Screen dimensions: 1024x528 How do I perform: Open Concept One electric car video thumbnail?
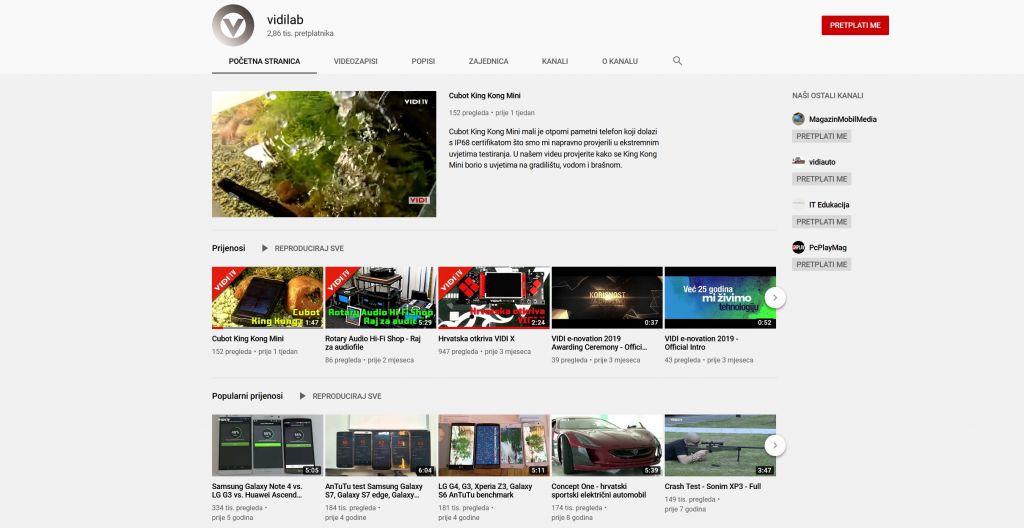(607, 445)
